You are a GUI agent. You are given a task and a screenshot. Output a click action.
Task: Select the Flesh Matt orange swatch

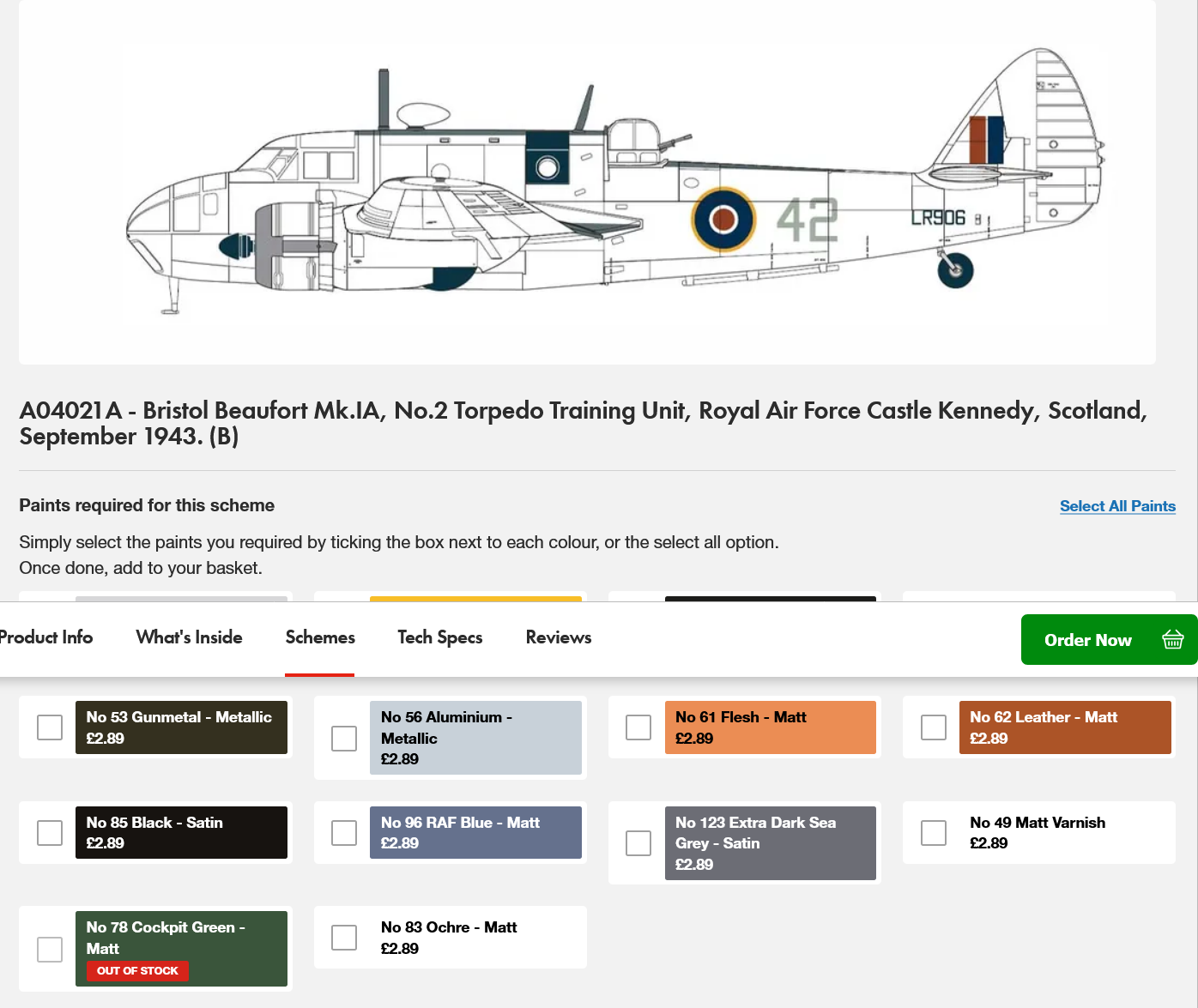click(x=771, y=727)
